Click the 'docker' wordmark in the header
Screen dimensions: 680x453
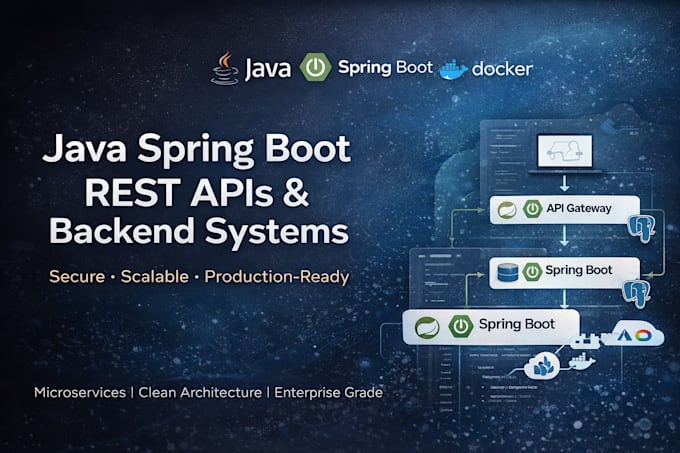502,69
